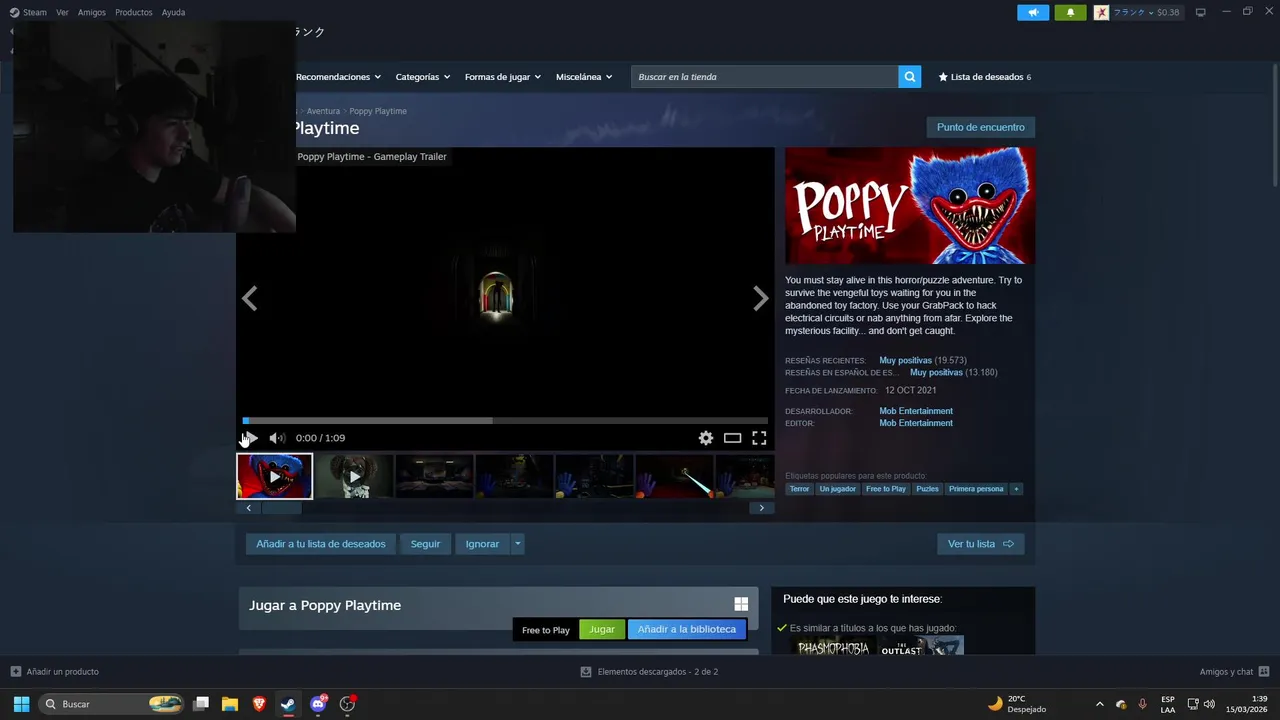Click the Añadir un producto plus icon
1280x720 pixels.
point(16,671)
